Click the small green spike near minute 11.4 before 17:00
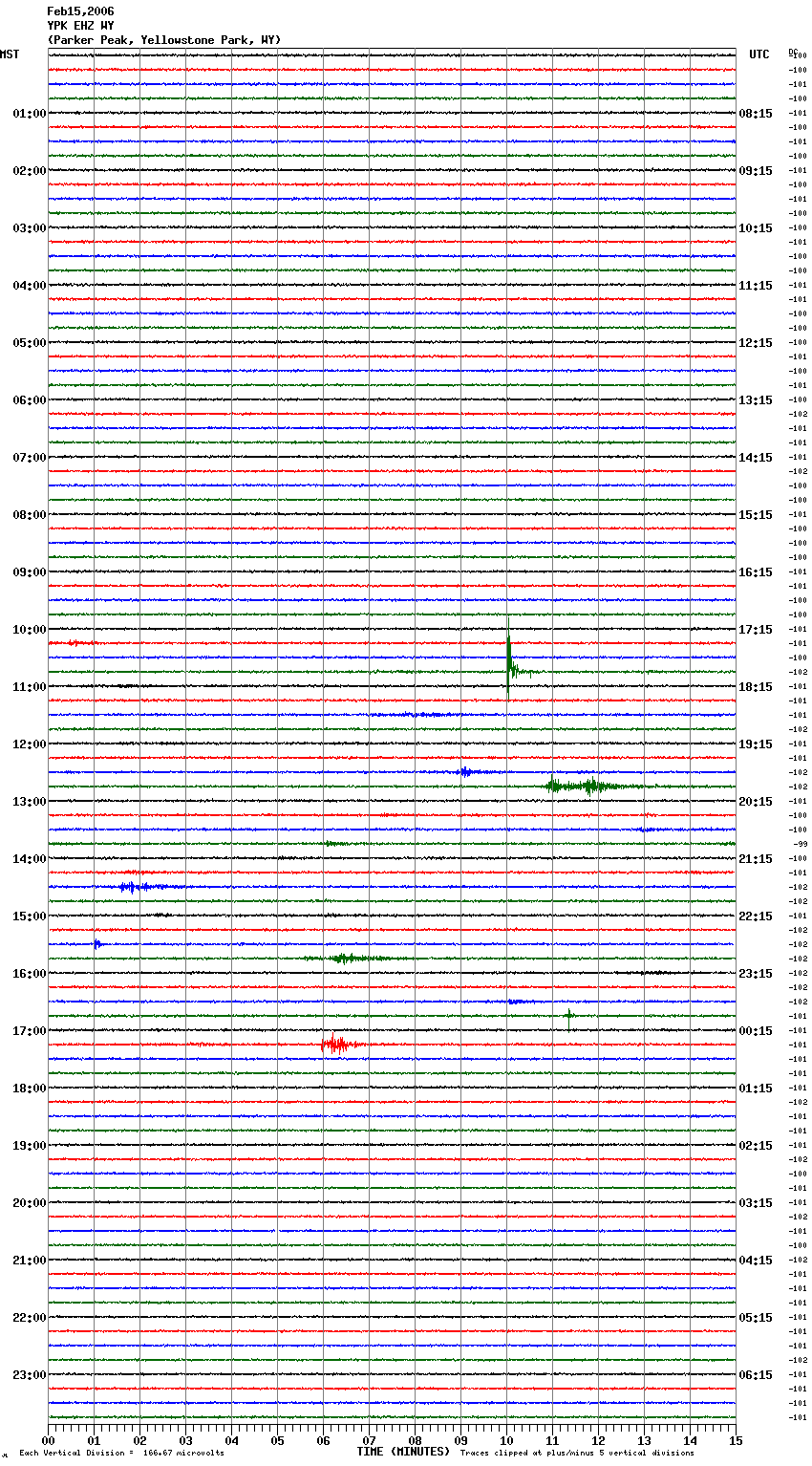This screenshot has height=1466, width=812. [569, 1015]
